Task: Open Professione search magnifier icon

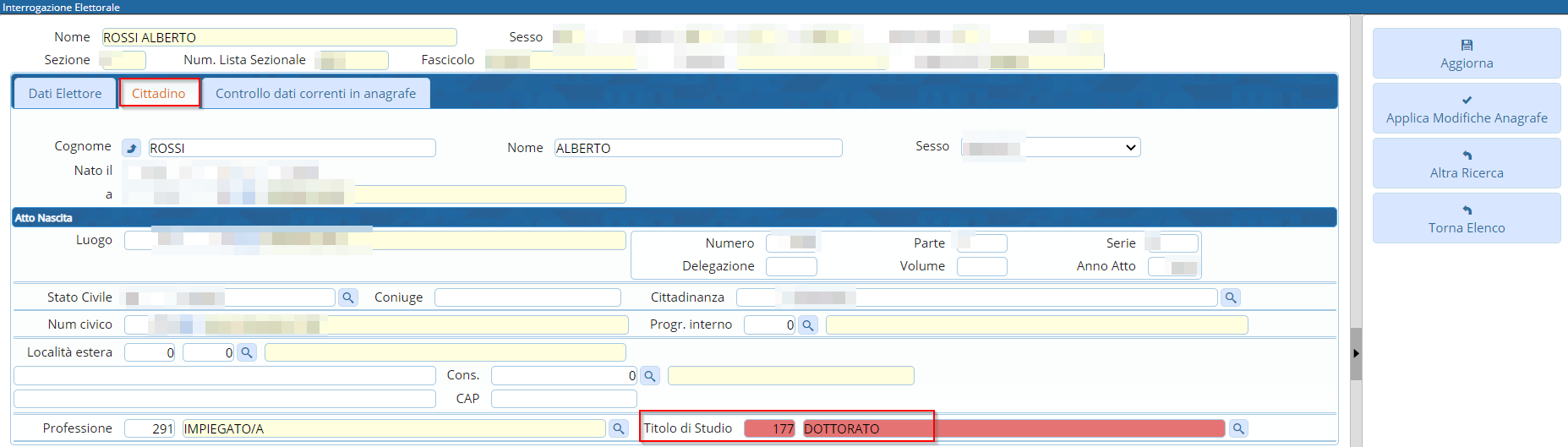Action: click(619, 428)
